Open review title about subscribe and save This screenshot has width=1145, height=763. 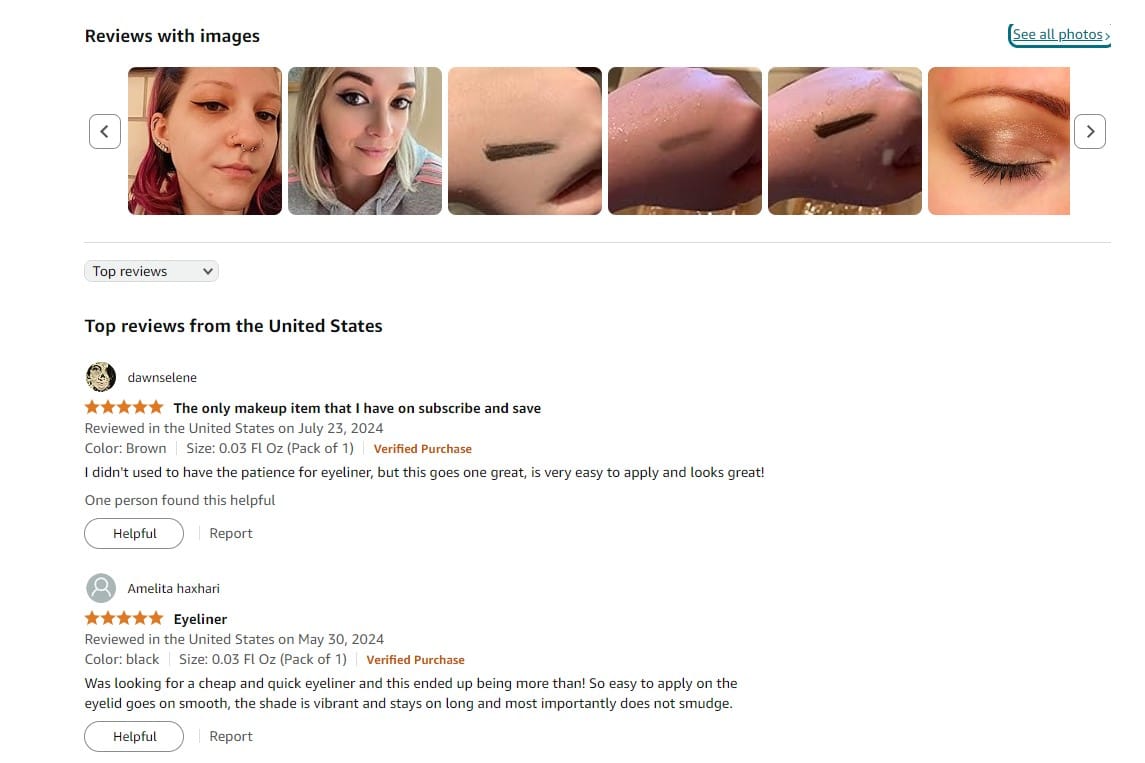point(357,408)
